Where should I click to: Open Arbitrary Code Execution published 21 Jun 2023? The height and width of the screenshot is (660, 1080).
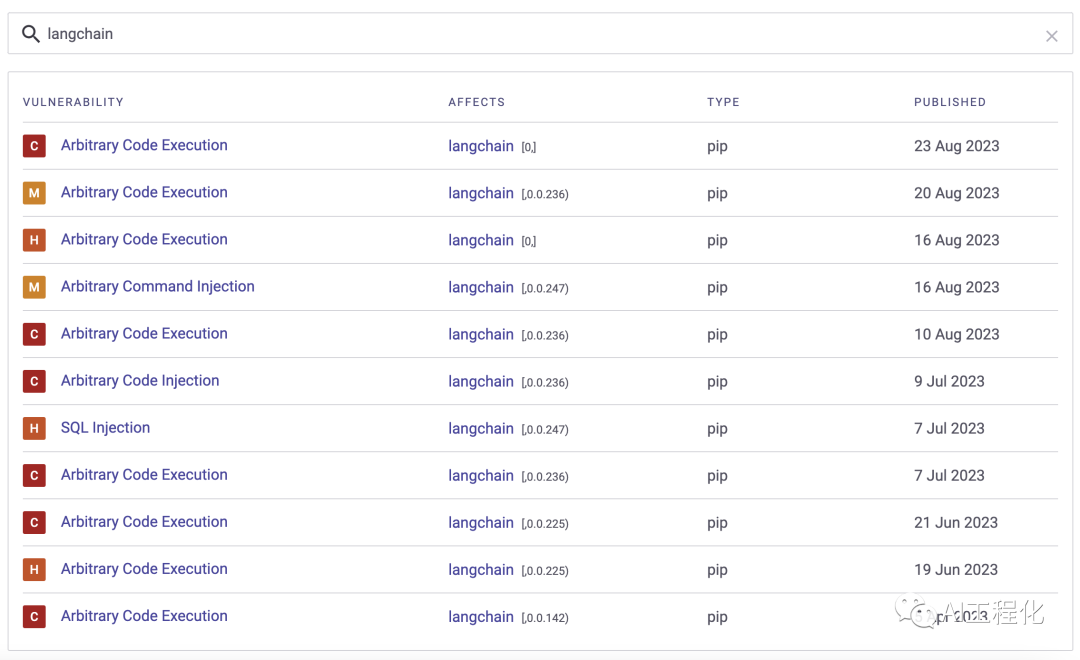pyautogui.click(x=144, y=522)
